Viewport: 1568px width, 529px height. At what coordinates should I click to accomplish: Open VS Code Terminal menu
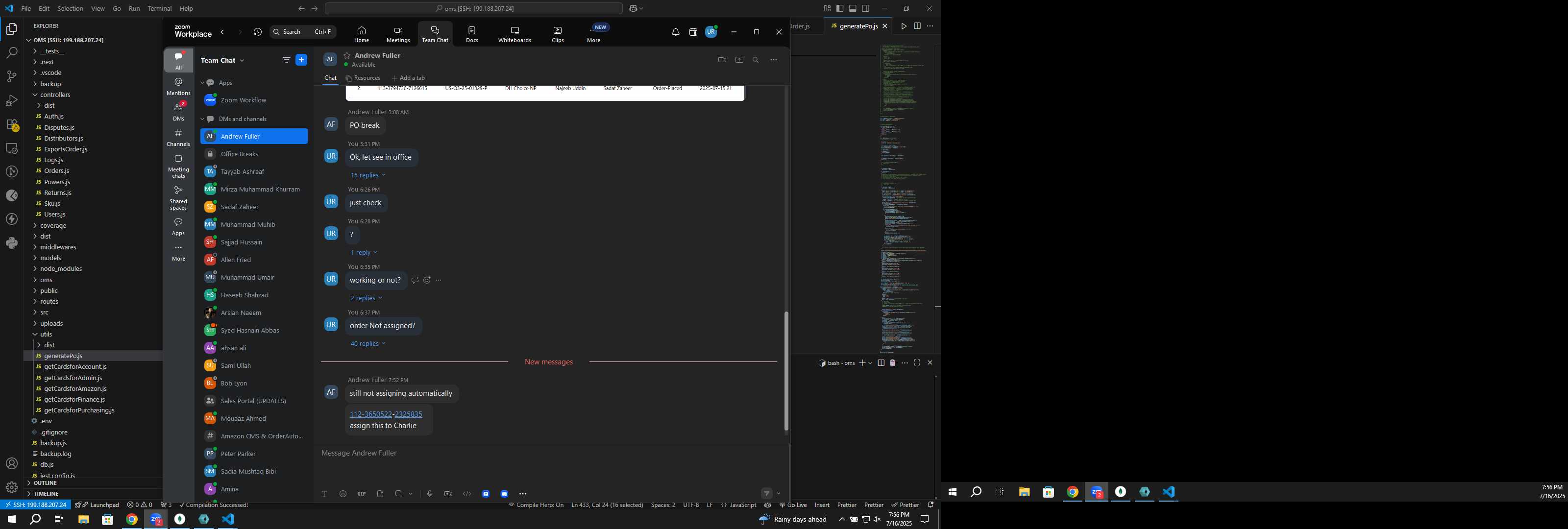click(159, 8)
